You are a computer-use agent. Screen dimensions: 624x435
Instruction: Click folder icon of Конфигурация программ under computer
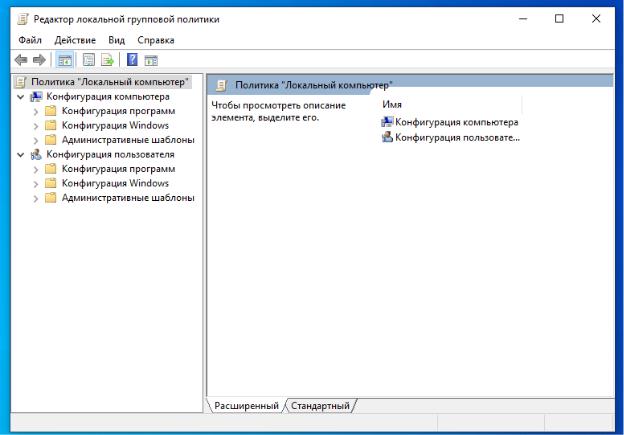[x=51, y=111]
